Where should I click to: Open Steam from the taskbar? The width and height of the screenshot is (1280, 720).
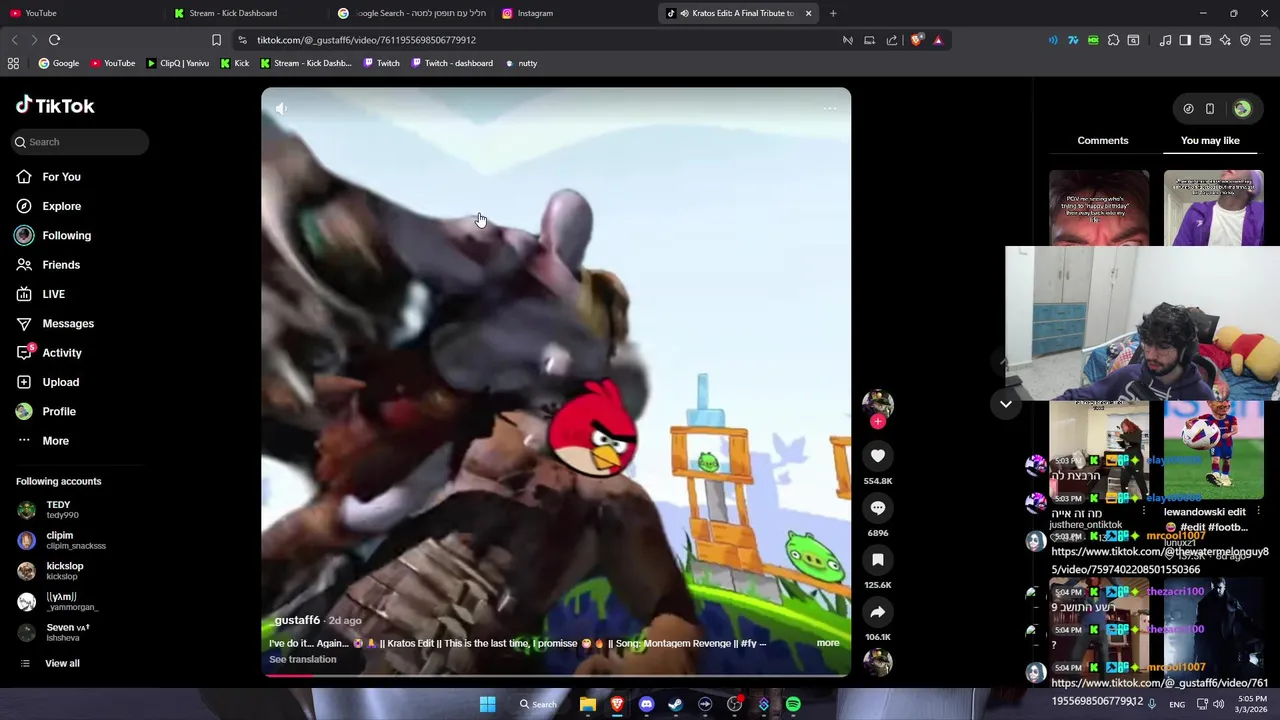(675, 704)
